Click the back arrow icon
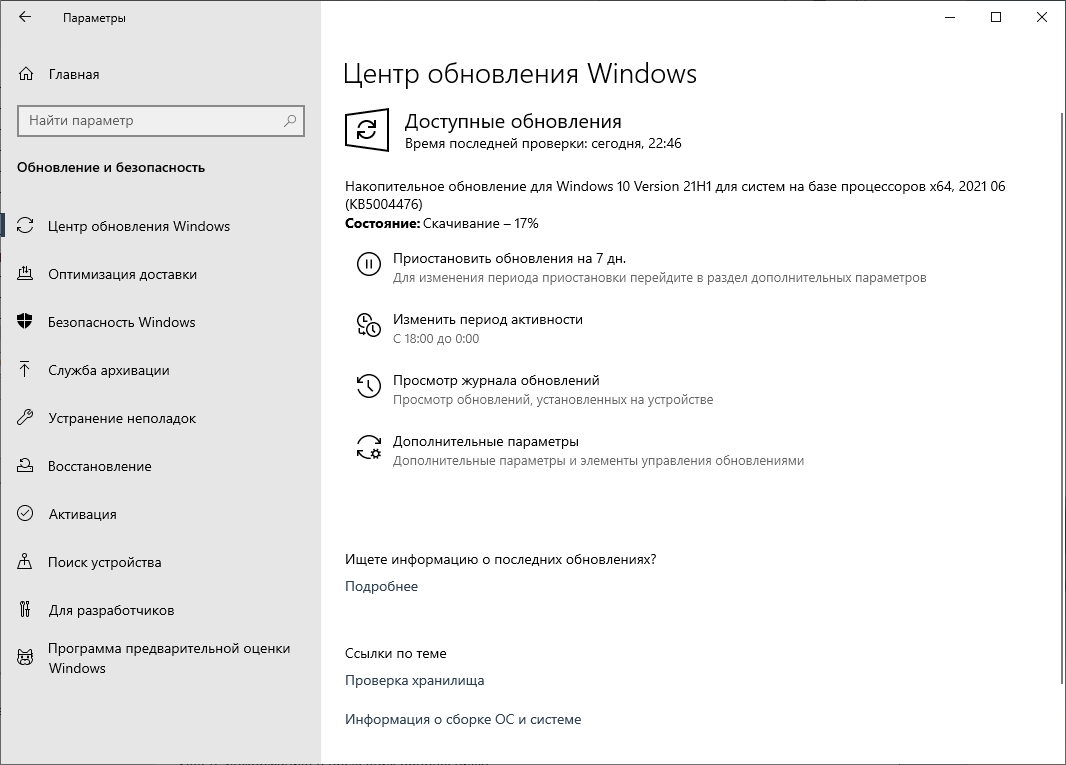 point(25,17)
